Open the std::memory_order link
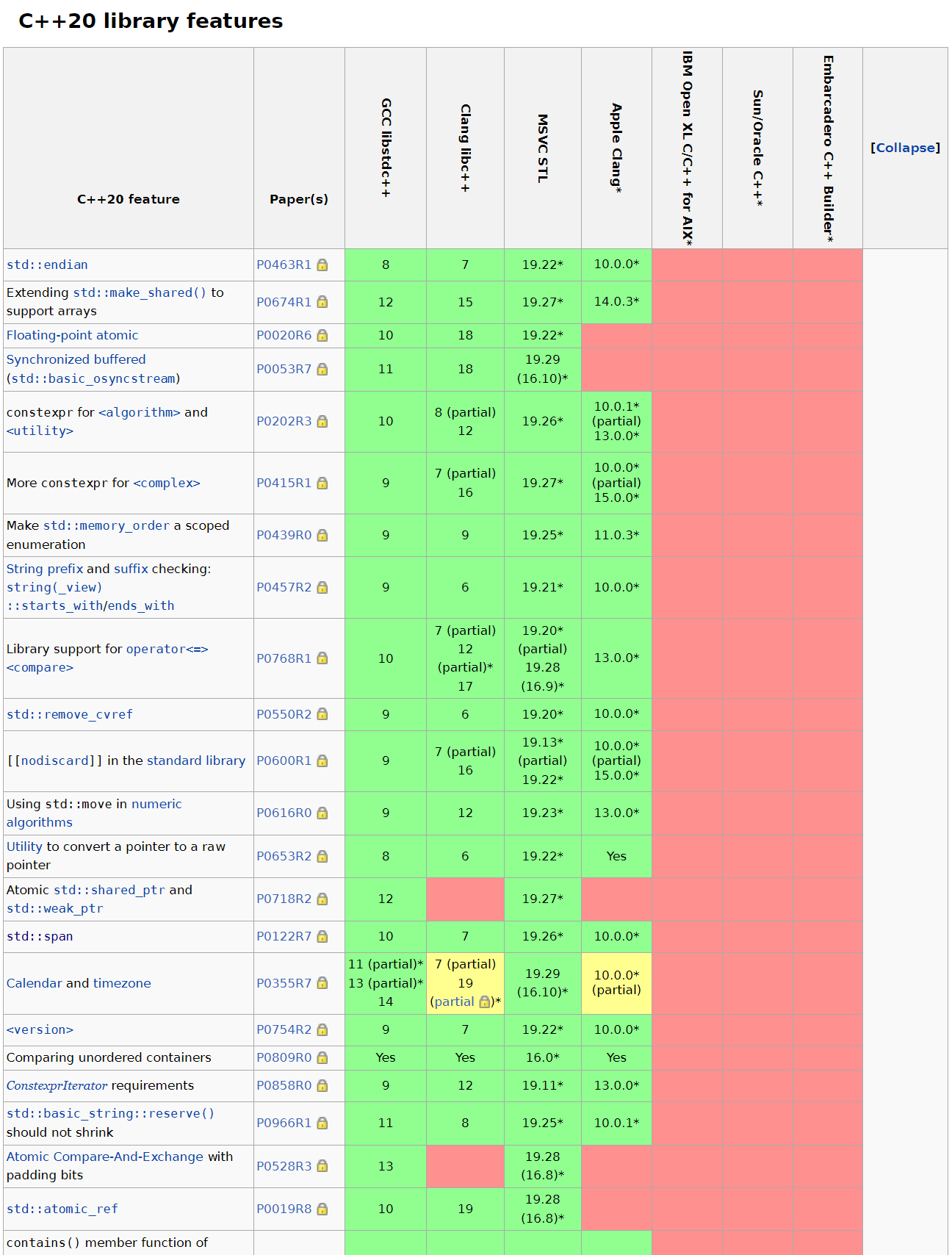This screenshot has width=952, height=1255. click(x=107, y=525)
